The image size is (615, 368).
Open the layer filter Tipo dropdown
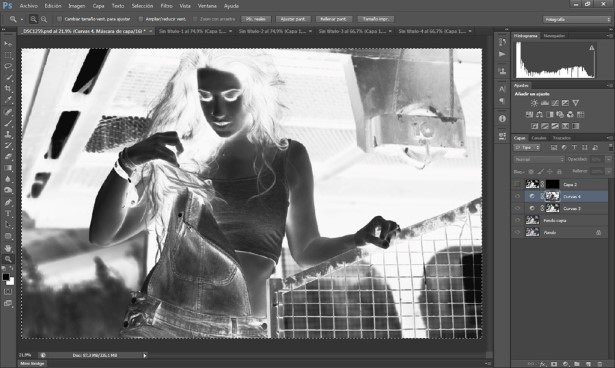point(527,148)
